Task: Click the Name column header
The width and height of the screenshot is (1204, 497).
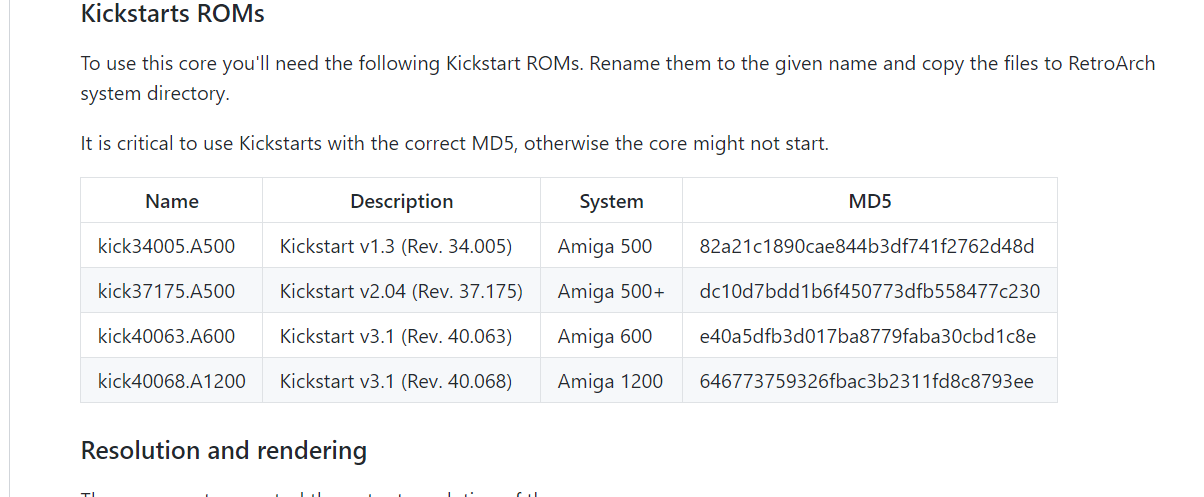Action: tap(172, 201)
